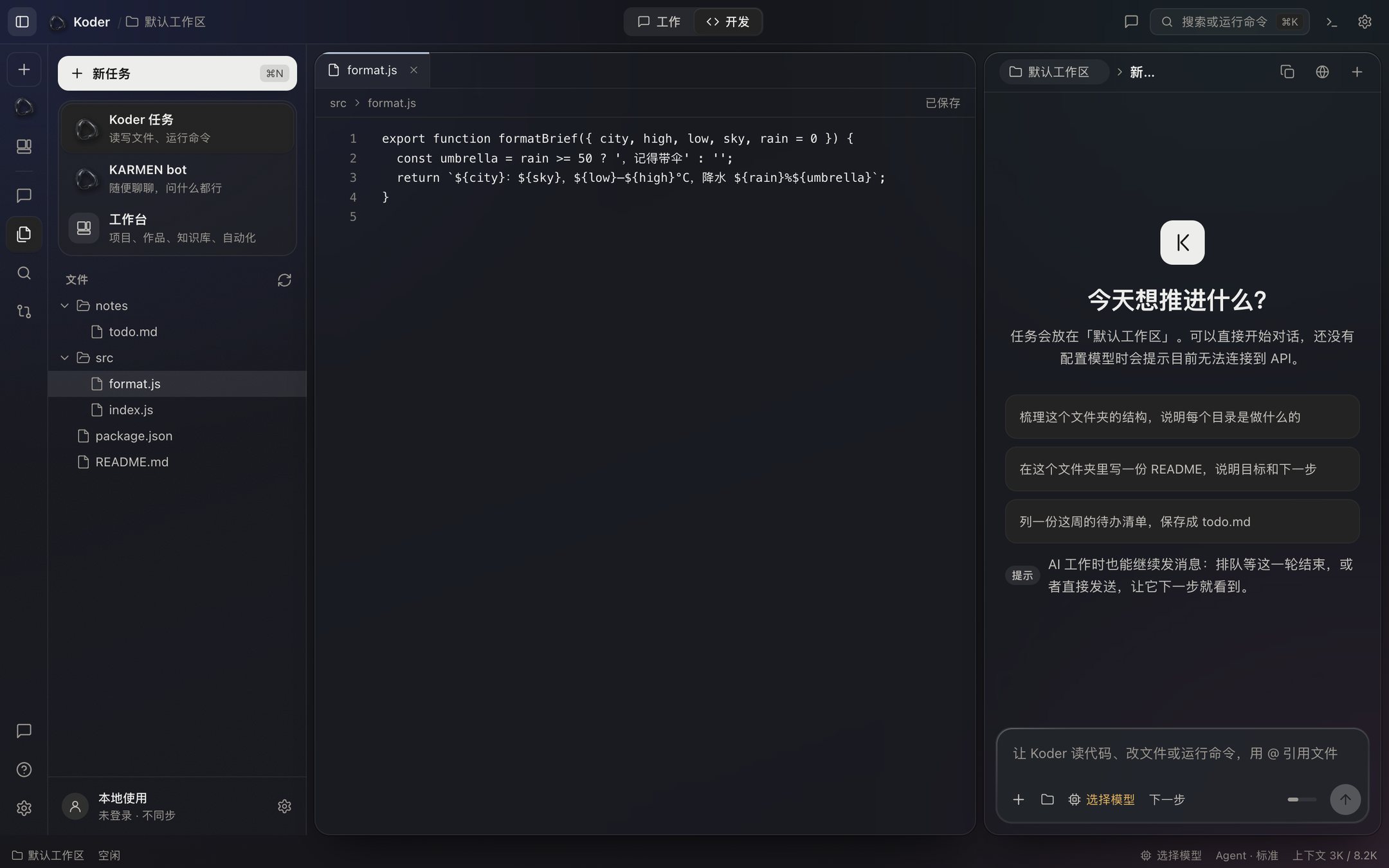The height and width of the screenshot is (868, 1389).
Task: Click suggestion 在这个文件夹里写一份 README
Action: pyautogui.click(x=1182, y=469)
